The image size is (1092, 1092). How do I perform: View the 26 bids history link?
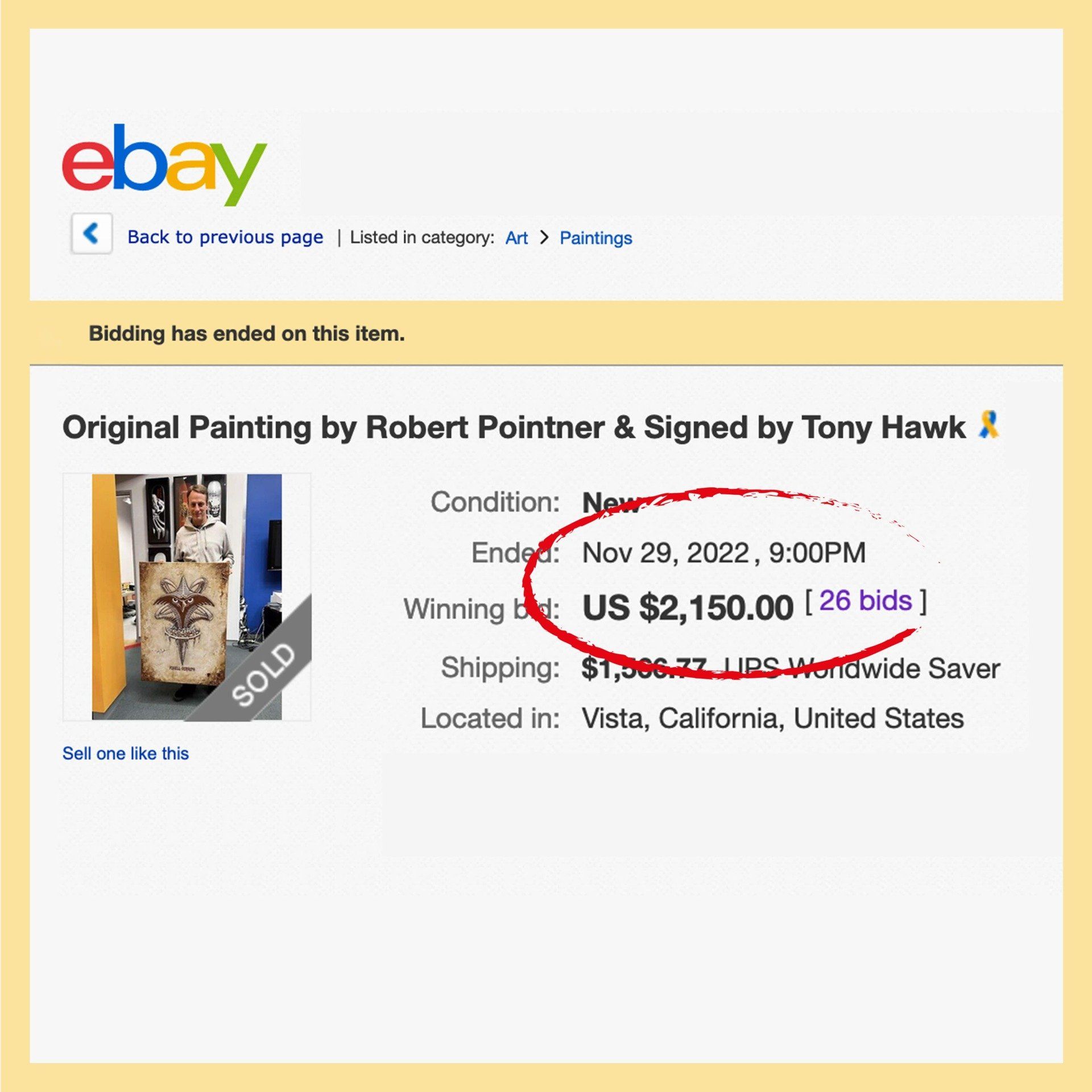pyautogui.click(x=866, y=601)
